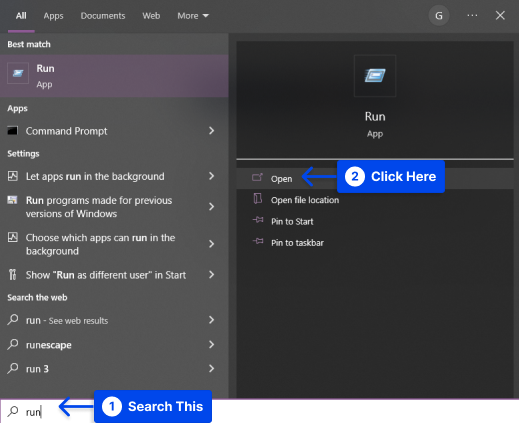The width and height of the screenshot is (519, 423).
Task: Expand the 'run 3' suggestion chevron
Action: point(211,368)
